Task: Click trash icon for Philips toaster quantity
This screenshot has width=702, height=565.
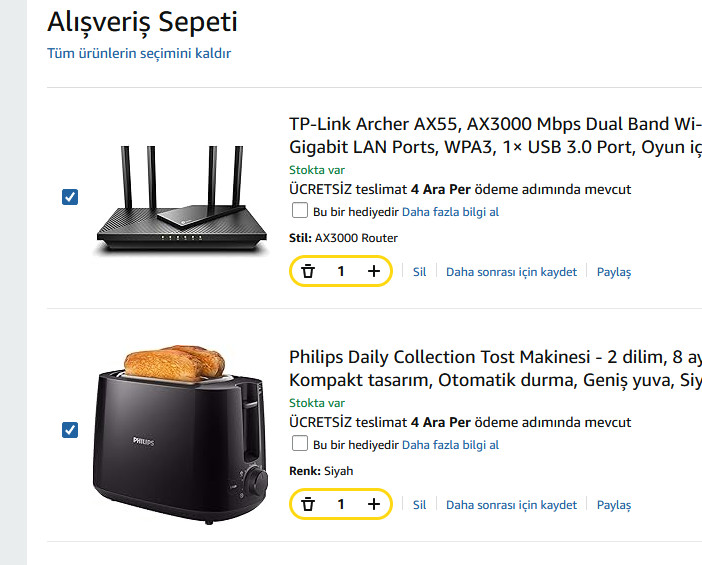Action: [308, 504]
